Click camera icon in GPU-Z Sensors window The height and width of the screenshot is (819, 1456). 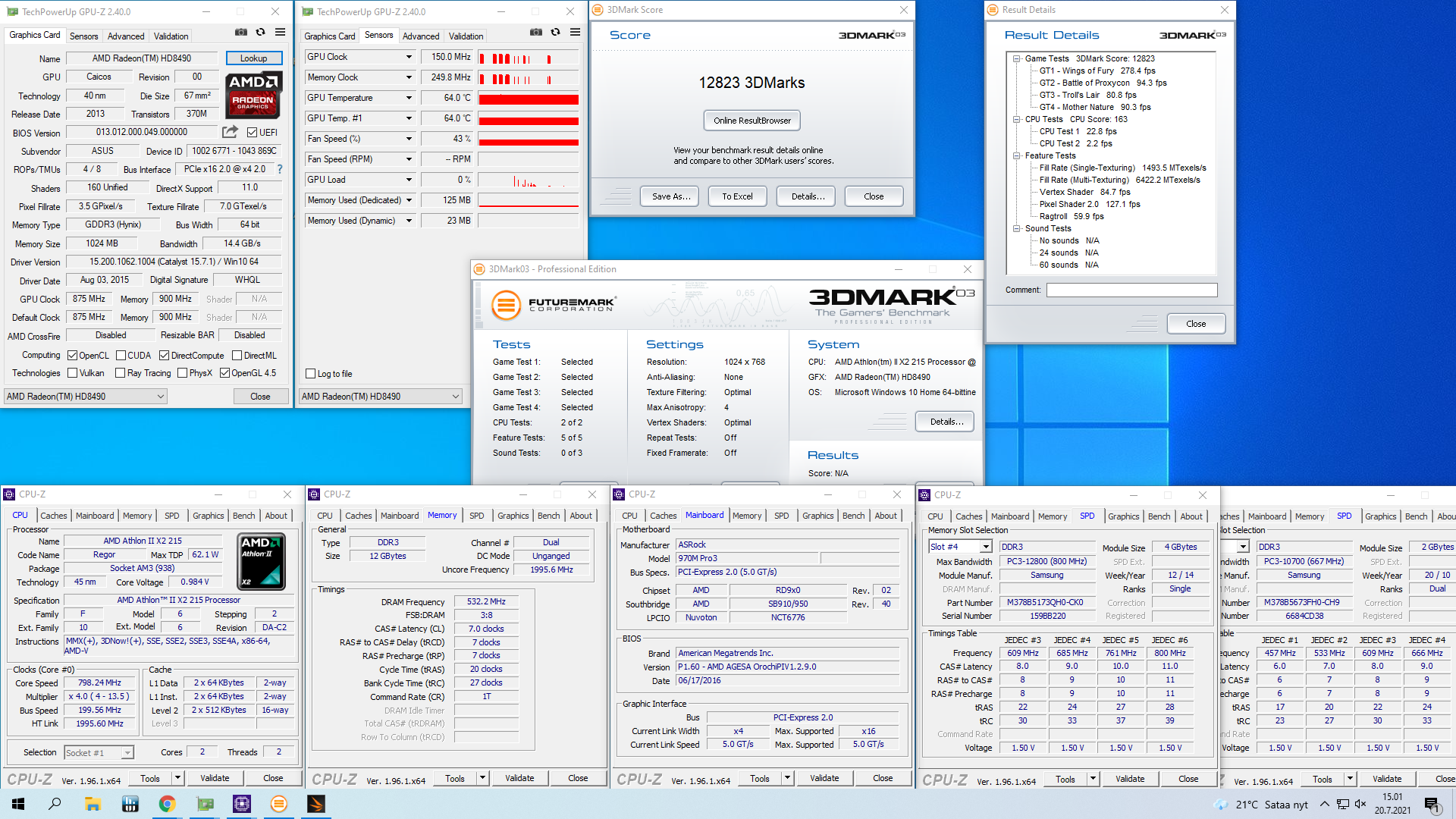[x=535, y=33]
